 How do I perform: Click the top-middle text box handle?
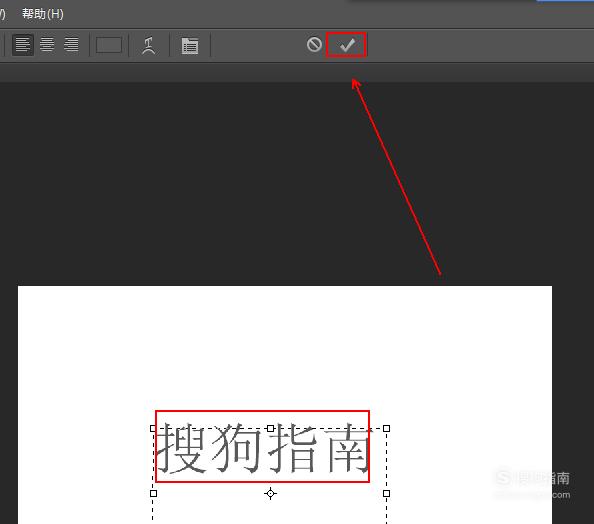tap(270, 429)
